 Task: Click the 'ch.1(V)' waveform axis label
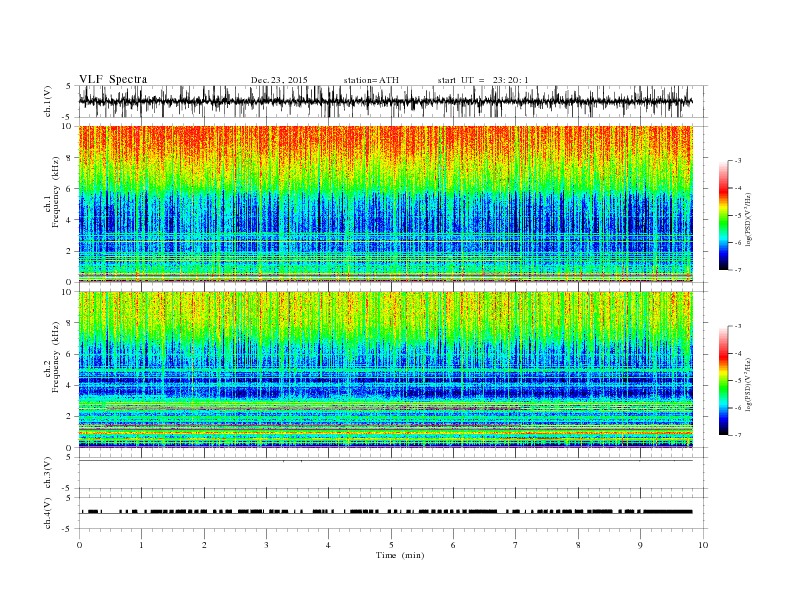[x=48, y=101]
